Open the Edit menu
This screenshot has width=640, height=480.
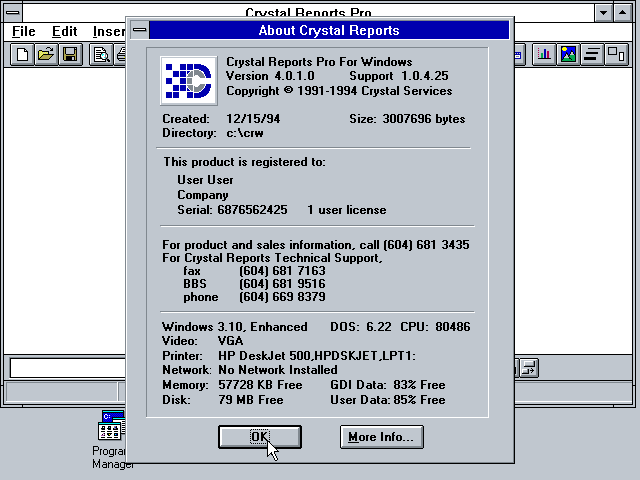pos(64,31)
